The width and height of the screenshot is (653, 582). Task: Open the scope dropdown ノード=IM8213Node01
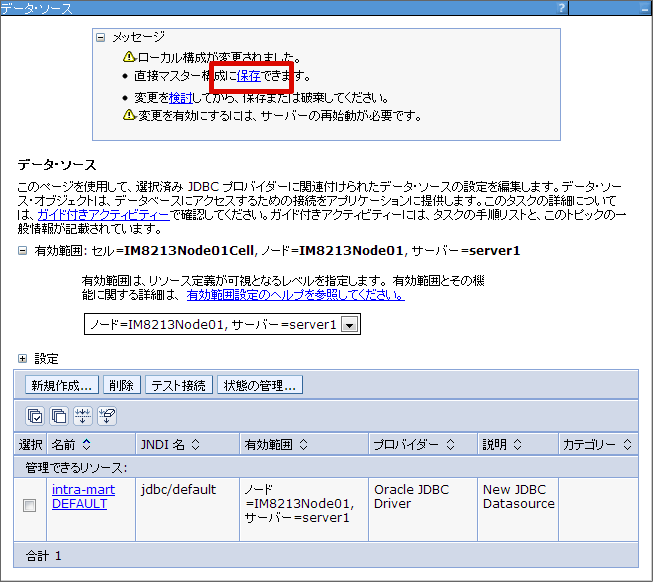coord(349,324)
